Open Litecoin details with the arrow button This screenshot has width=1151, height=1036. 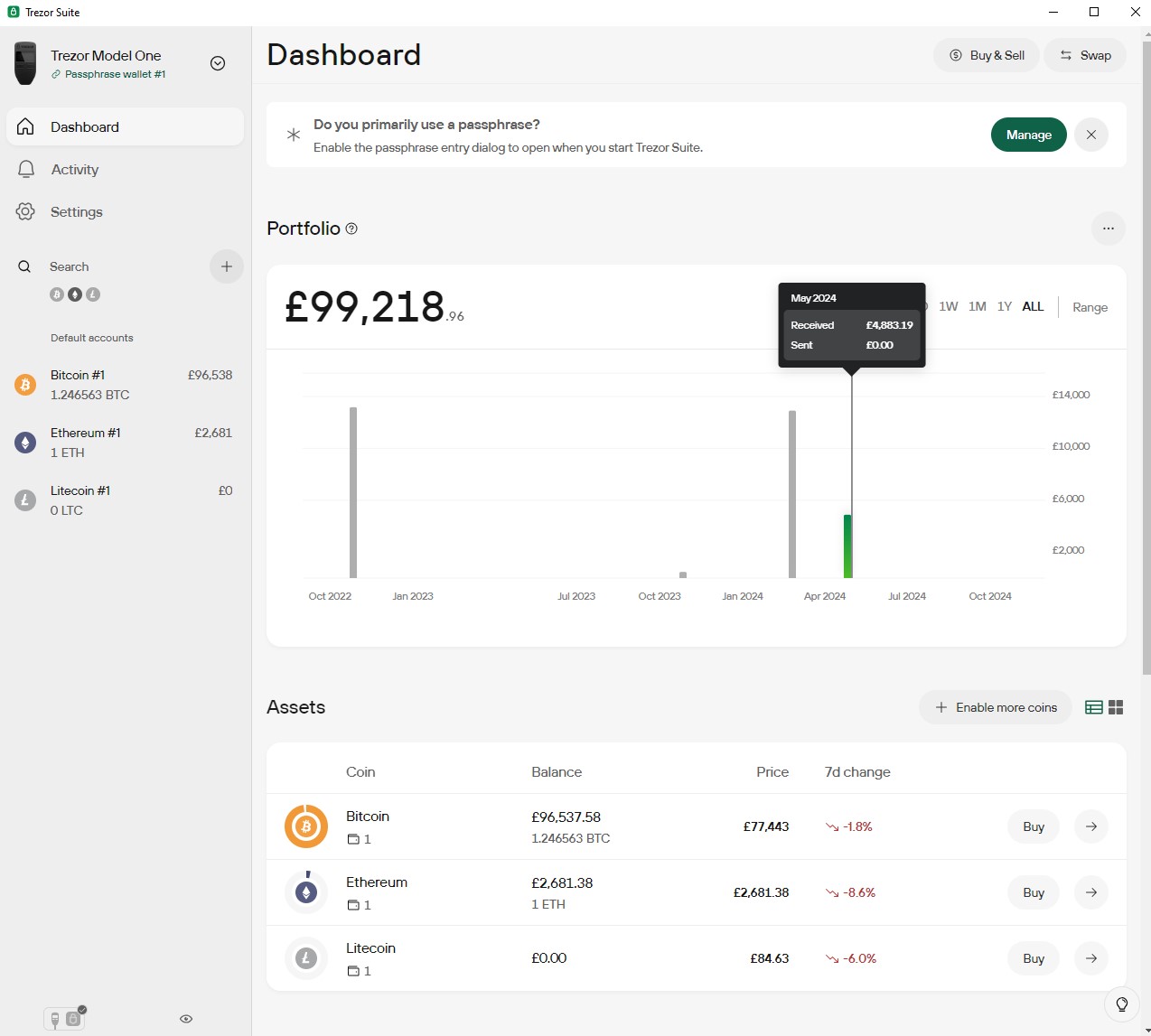(1091, 958)
